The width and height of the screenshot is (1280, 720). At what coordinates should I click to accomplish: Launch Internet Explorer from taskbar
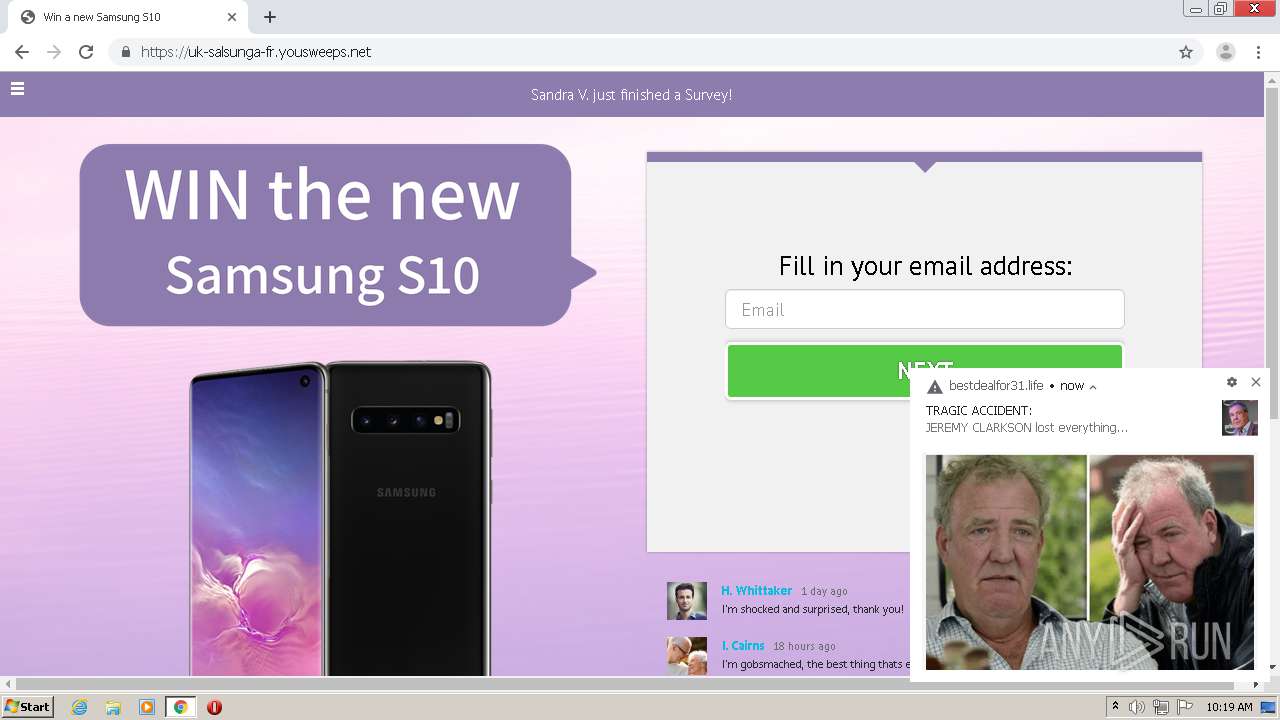pos(80,707)
